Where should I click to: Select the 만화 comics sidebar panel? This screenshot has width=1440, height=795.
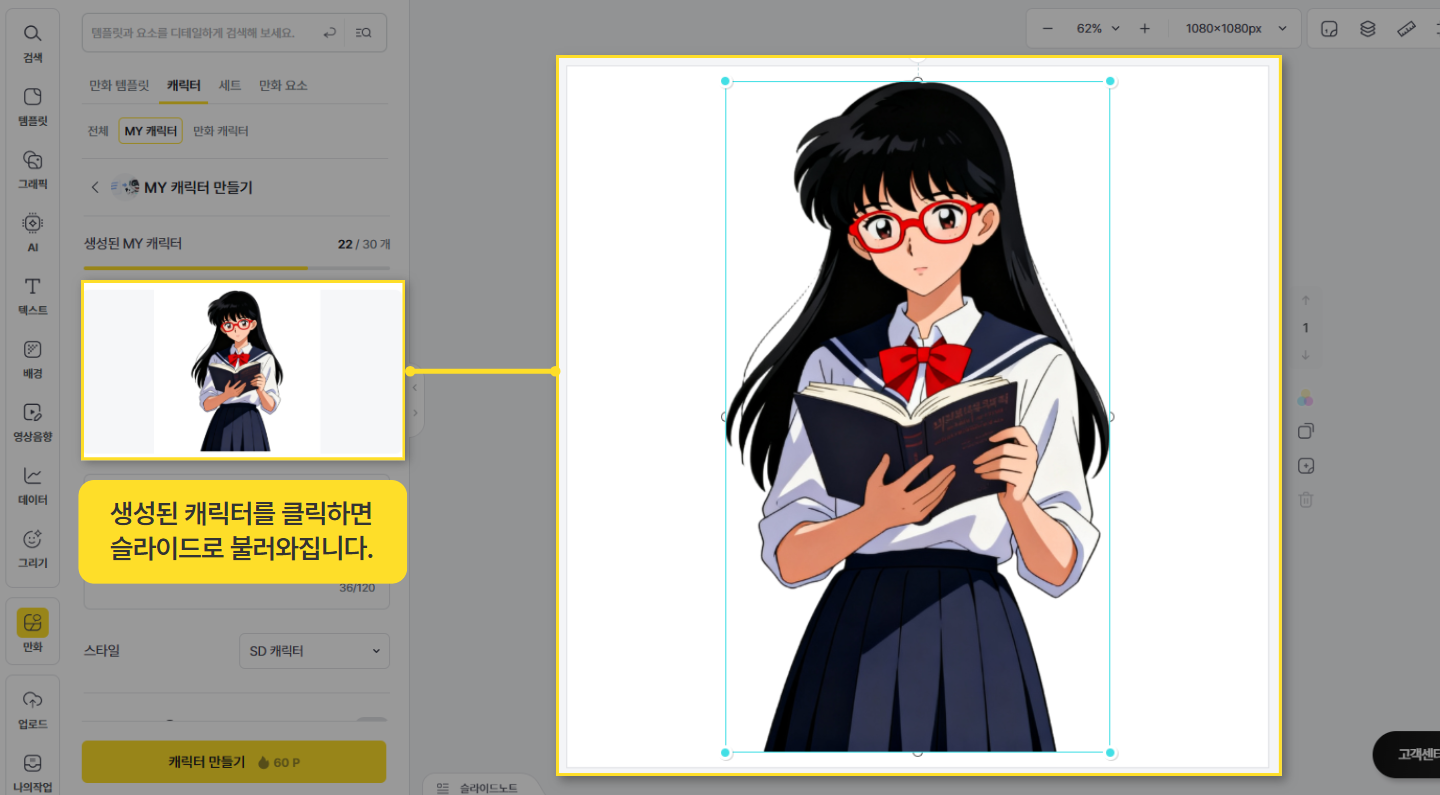[x=32, y=632]
